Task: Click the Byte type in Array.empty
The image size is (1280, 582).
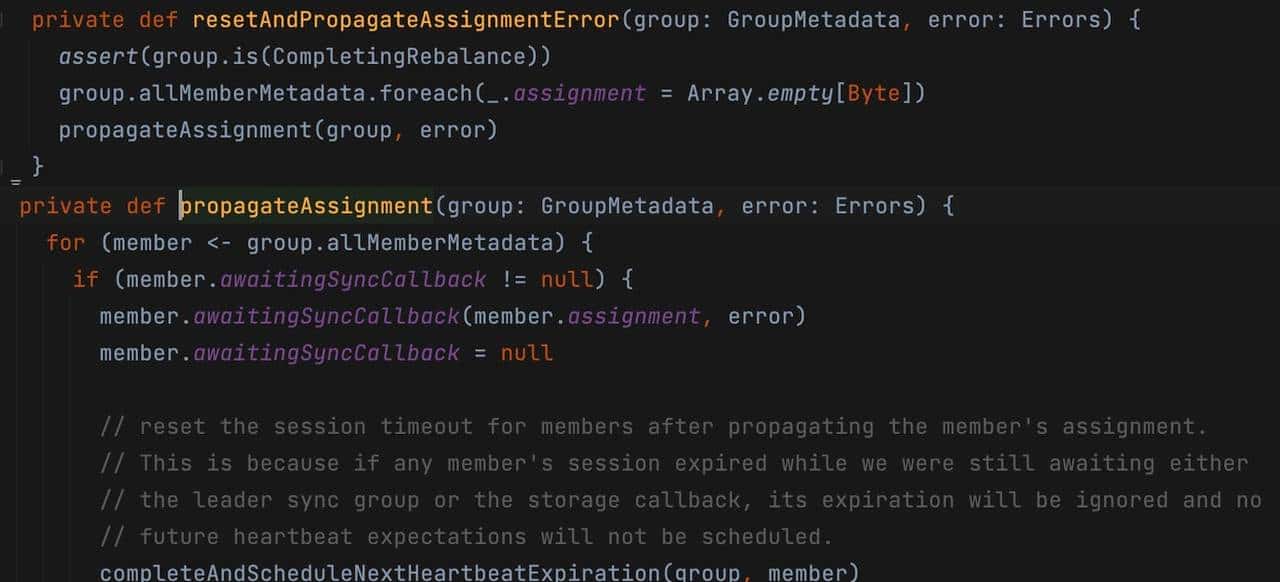Action: (x=873, y=94)
